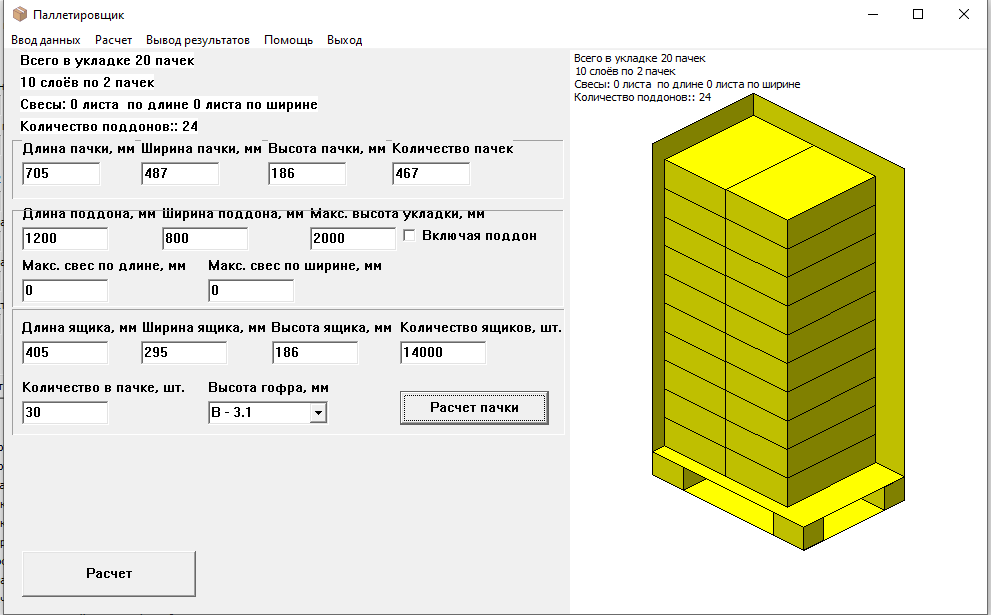Focus the Ширина ящика field with 295

pyautogui.click(x=184, y=353)
